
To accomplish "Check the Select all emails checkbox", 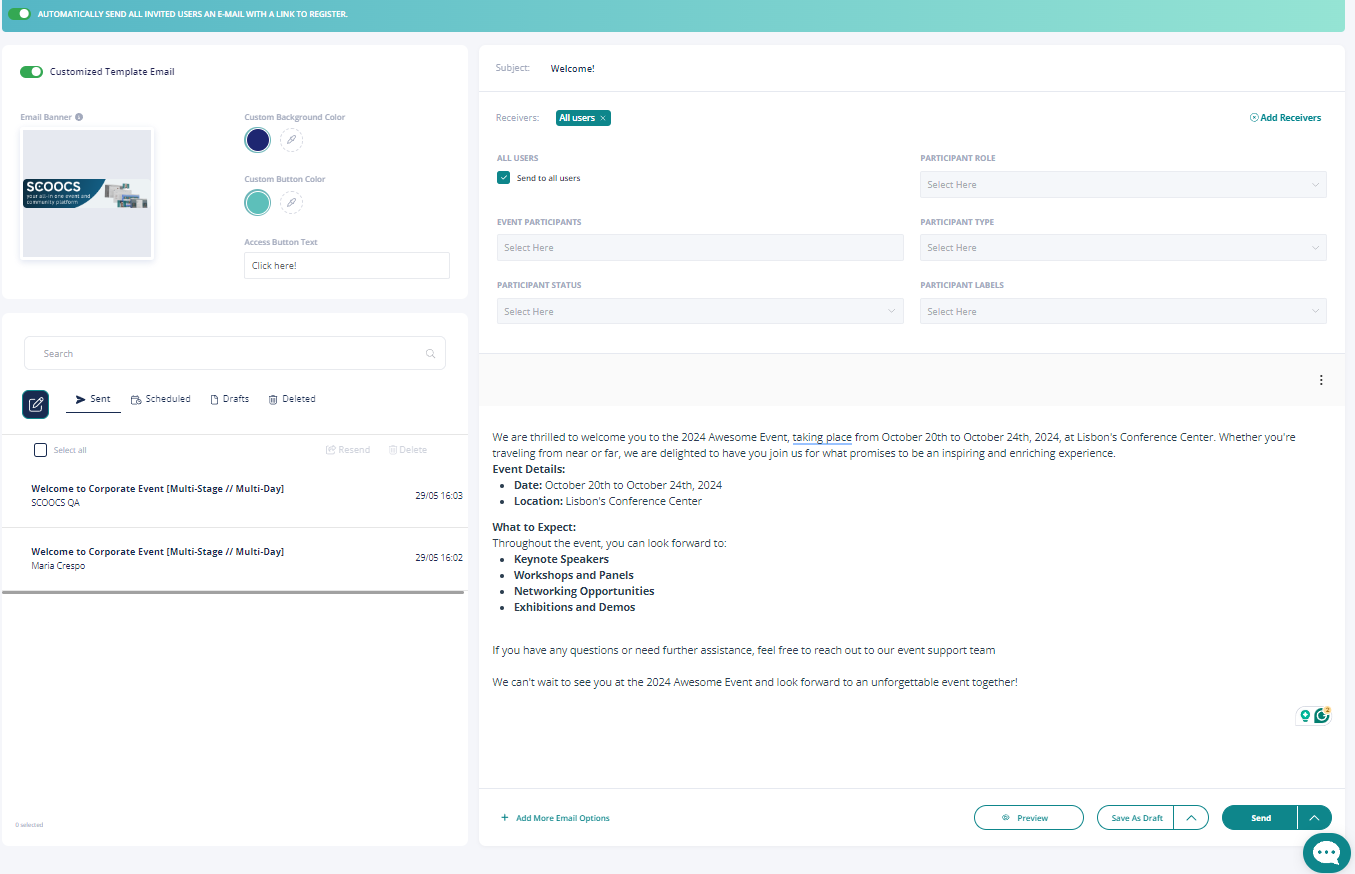I will tap(40, 450).
